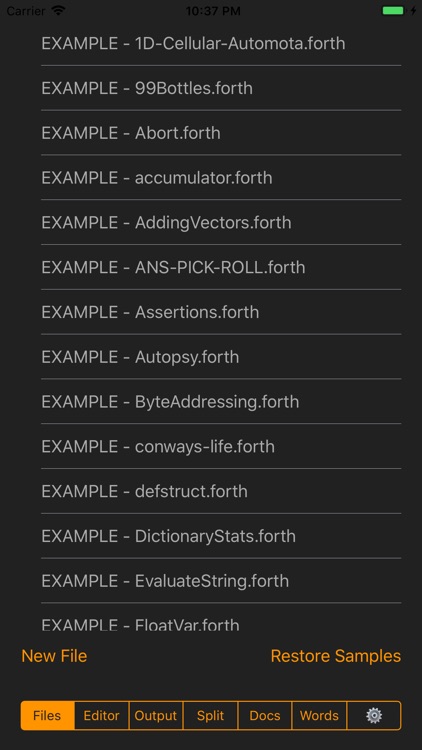Switch to the Editor tab
The image size is (422, 750).
pyautogui.click(x=101, y=716)
